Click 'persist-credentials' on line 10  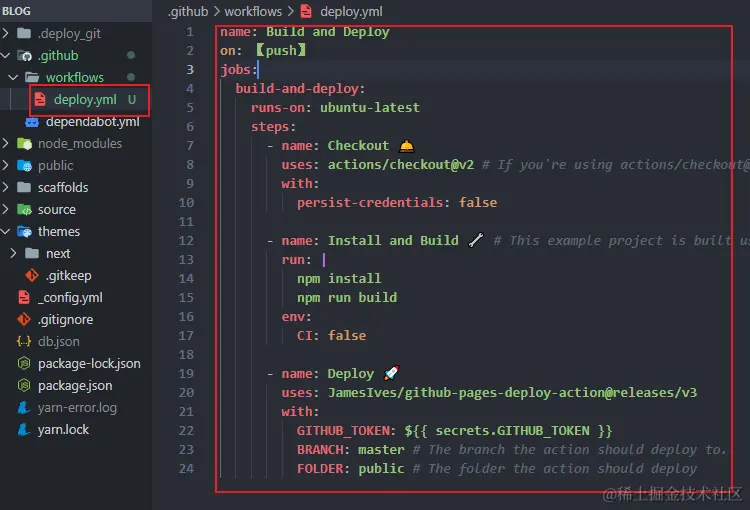[x=370, y=202]
